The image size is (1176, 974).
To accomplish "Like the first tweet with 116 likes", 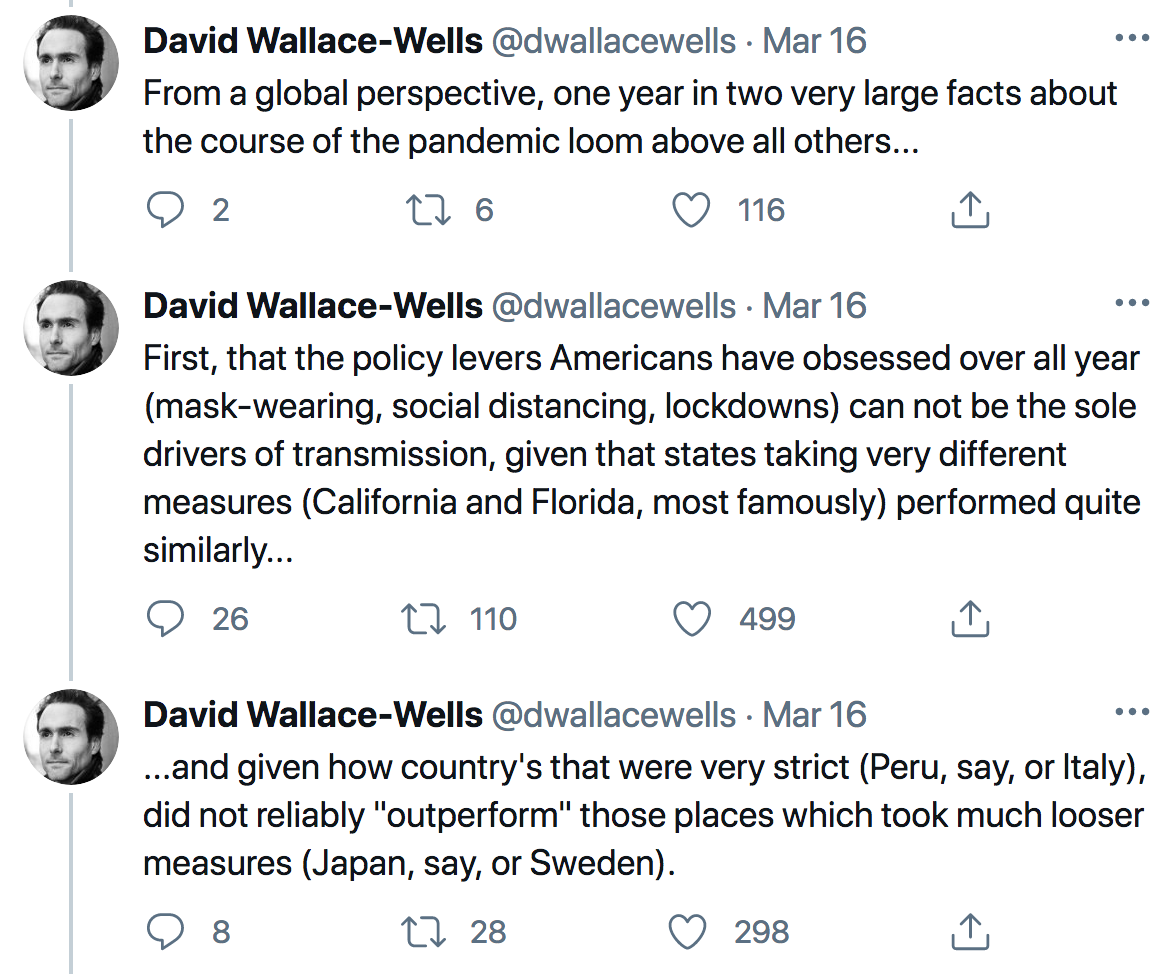I will click(690, 210).
